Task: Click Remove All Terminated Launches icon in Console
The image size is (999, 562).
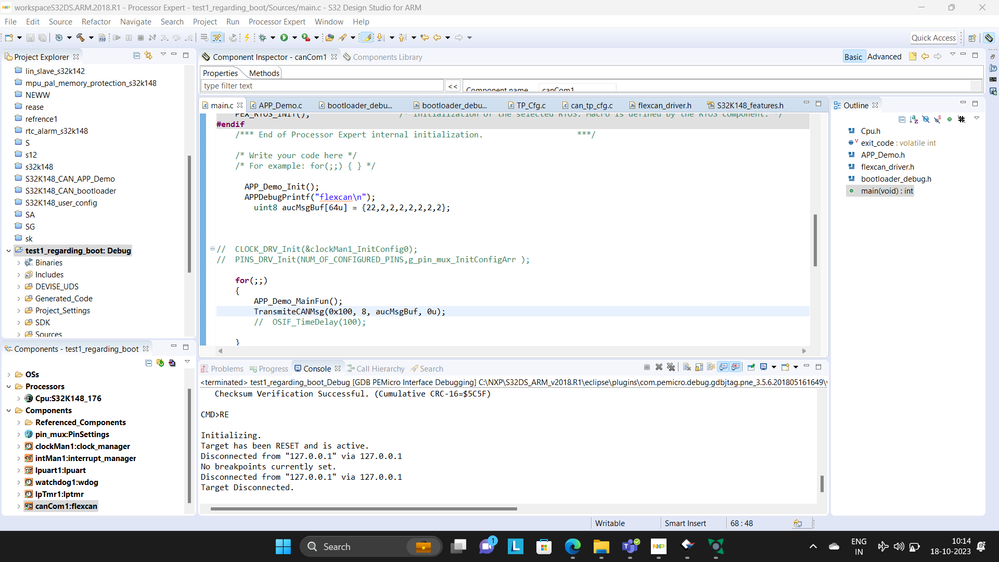Action: 671,367
